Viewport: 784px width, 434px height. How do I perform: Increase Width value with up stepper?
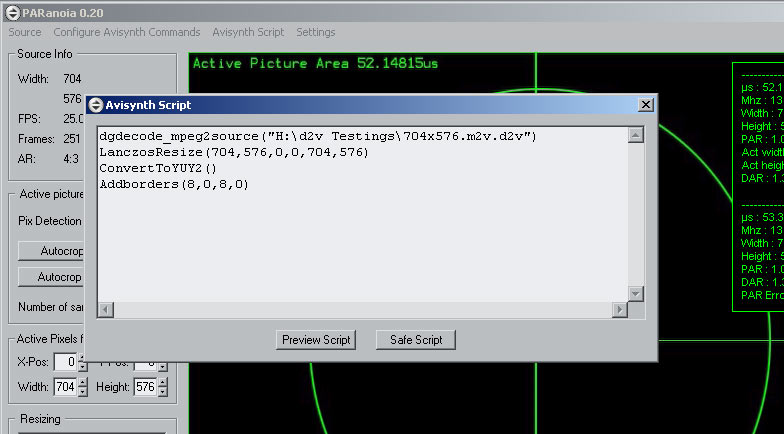click(x=83, y=382)
